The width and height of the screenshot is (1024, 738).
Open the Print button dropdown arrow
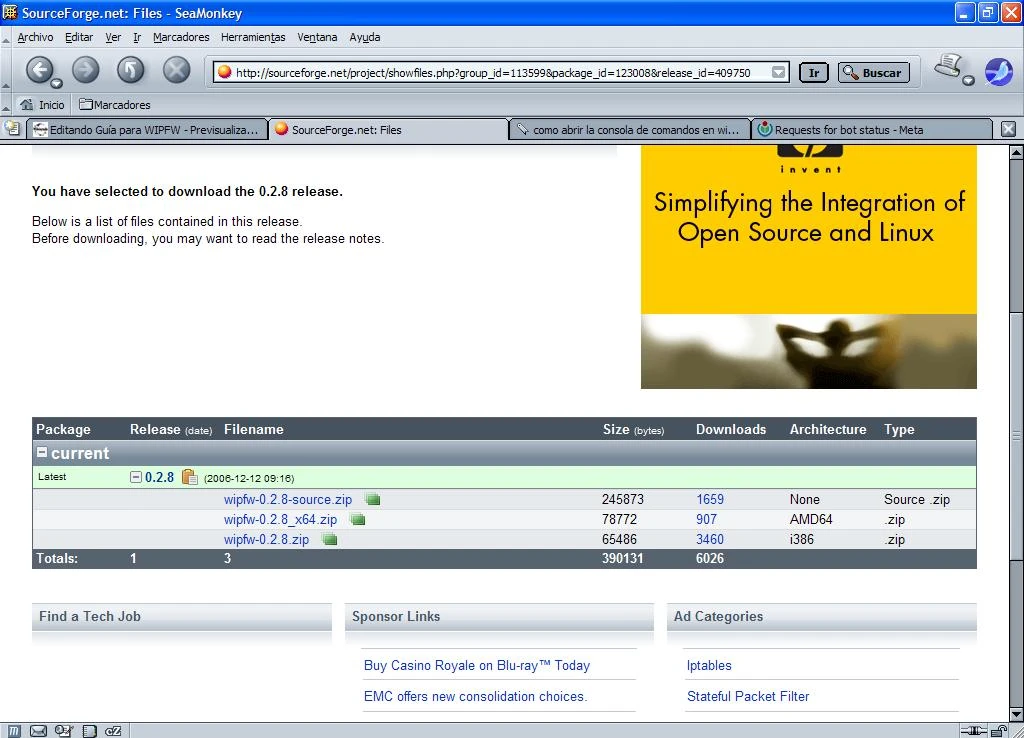[968, 80]
